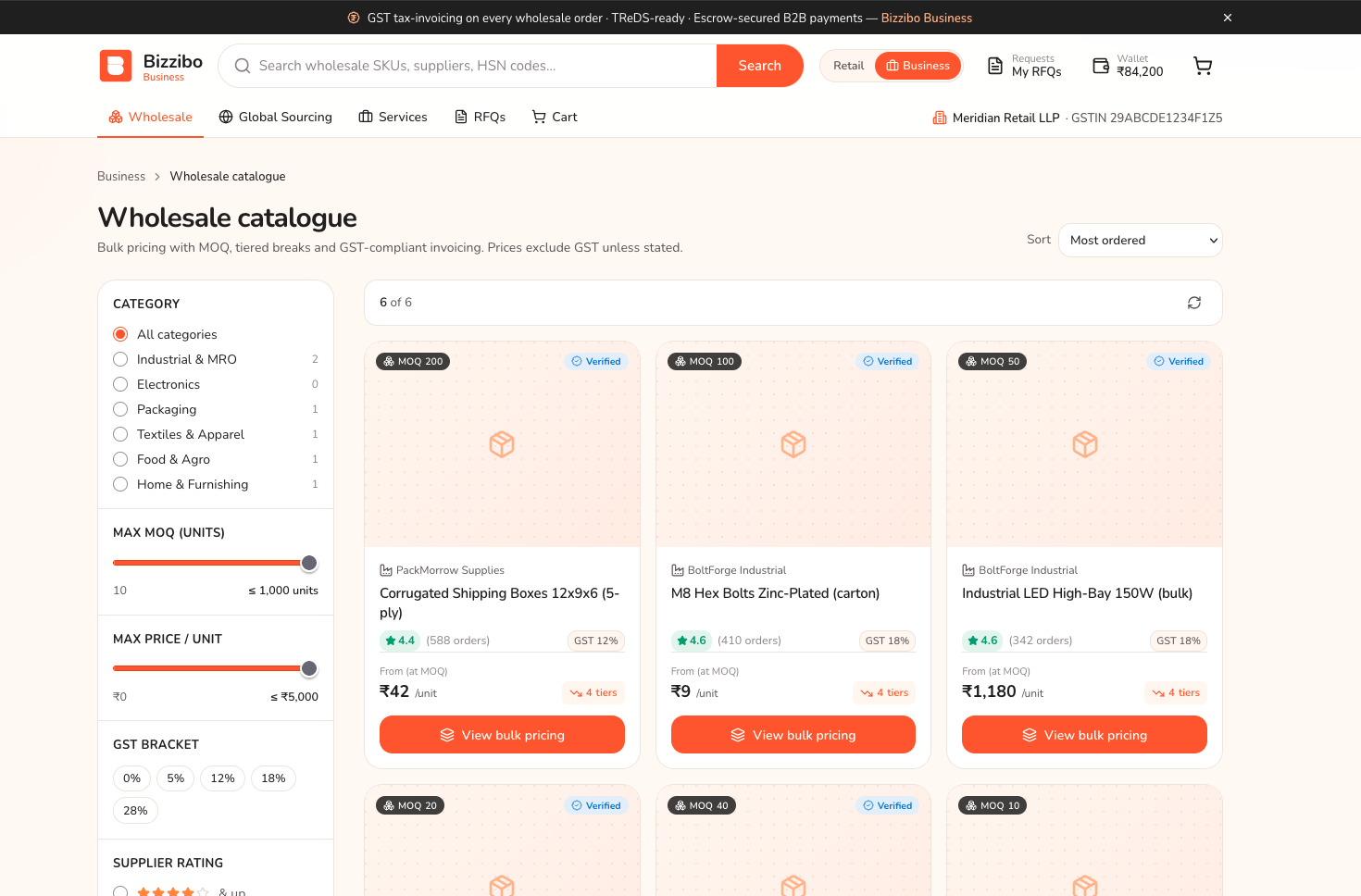
Task: Open the Global Sourcing tab
Action: 275,117
